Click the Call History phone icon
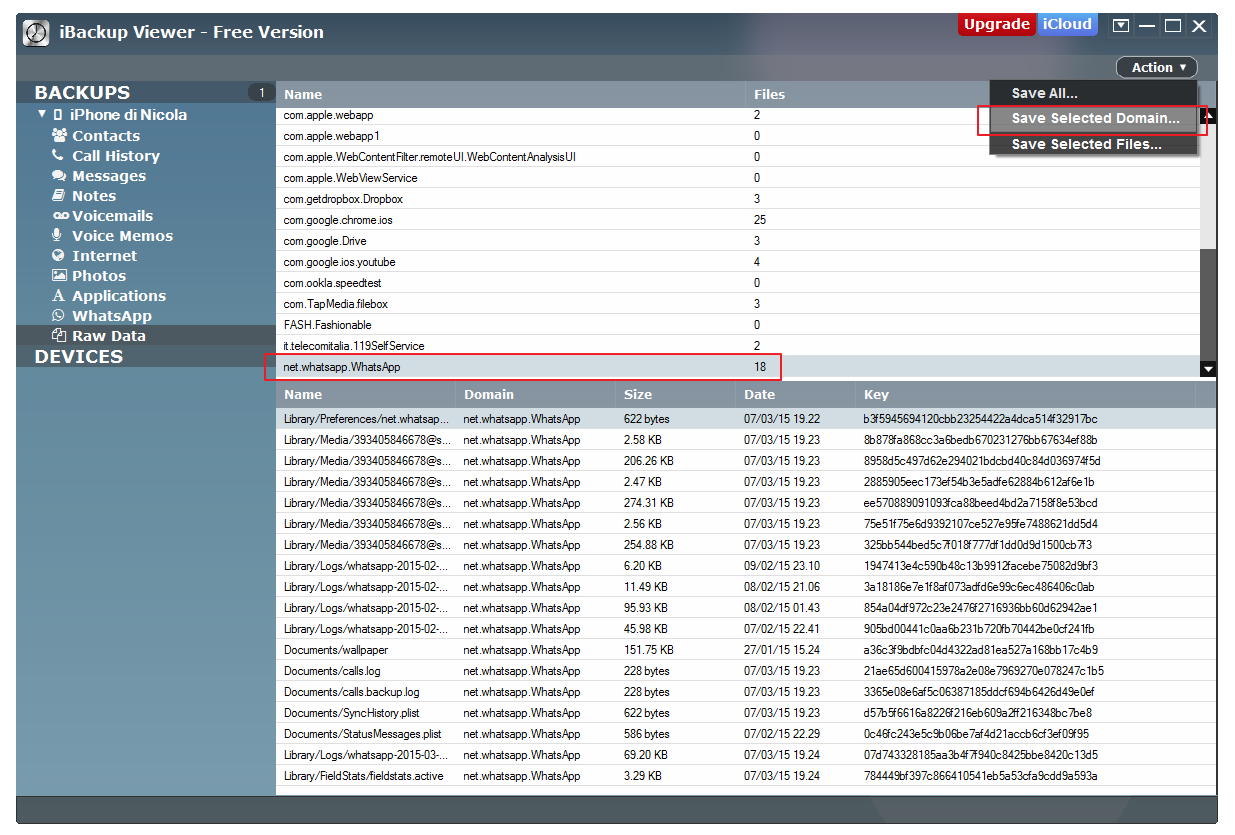1235x835 pixels. 58,155
